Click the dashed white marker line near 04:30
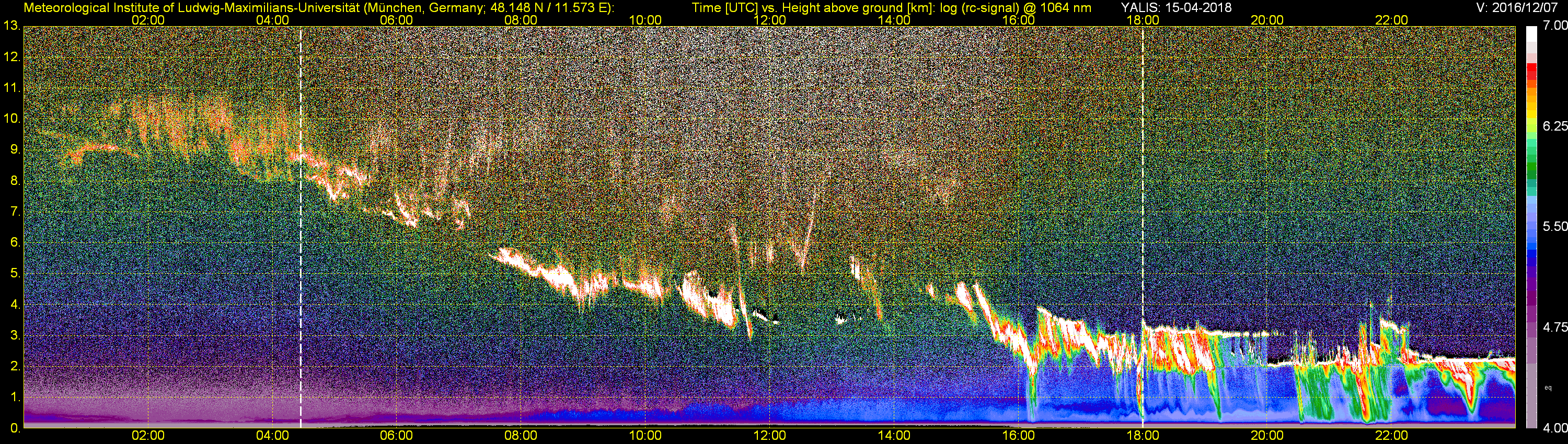The image size is (1568, 444). 301,227
